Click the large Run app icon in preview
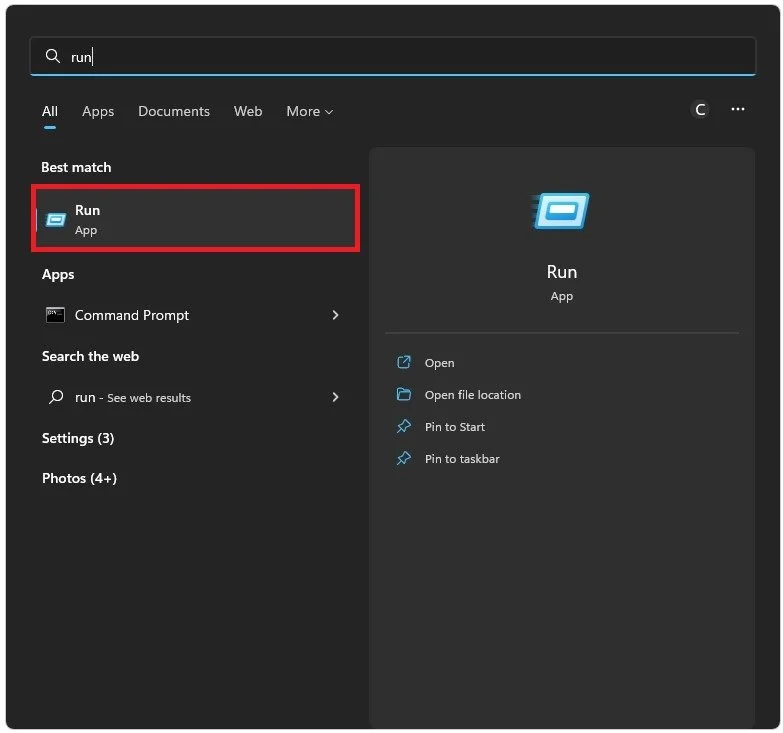Image resolution: width=783 pixels, height=733 pixels. pyautogui.click(x=561, y=211)
